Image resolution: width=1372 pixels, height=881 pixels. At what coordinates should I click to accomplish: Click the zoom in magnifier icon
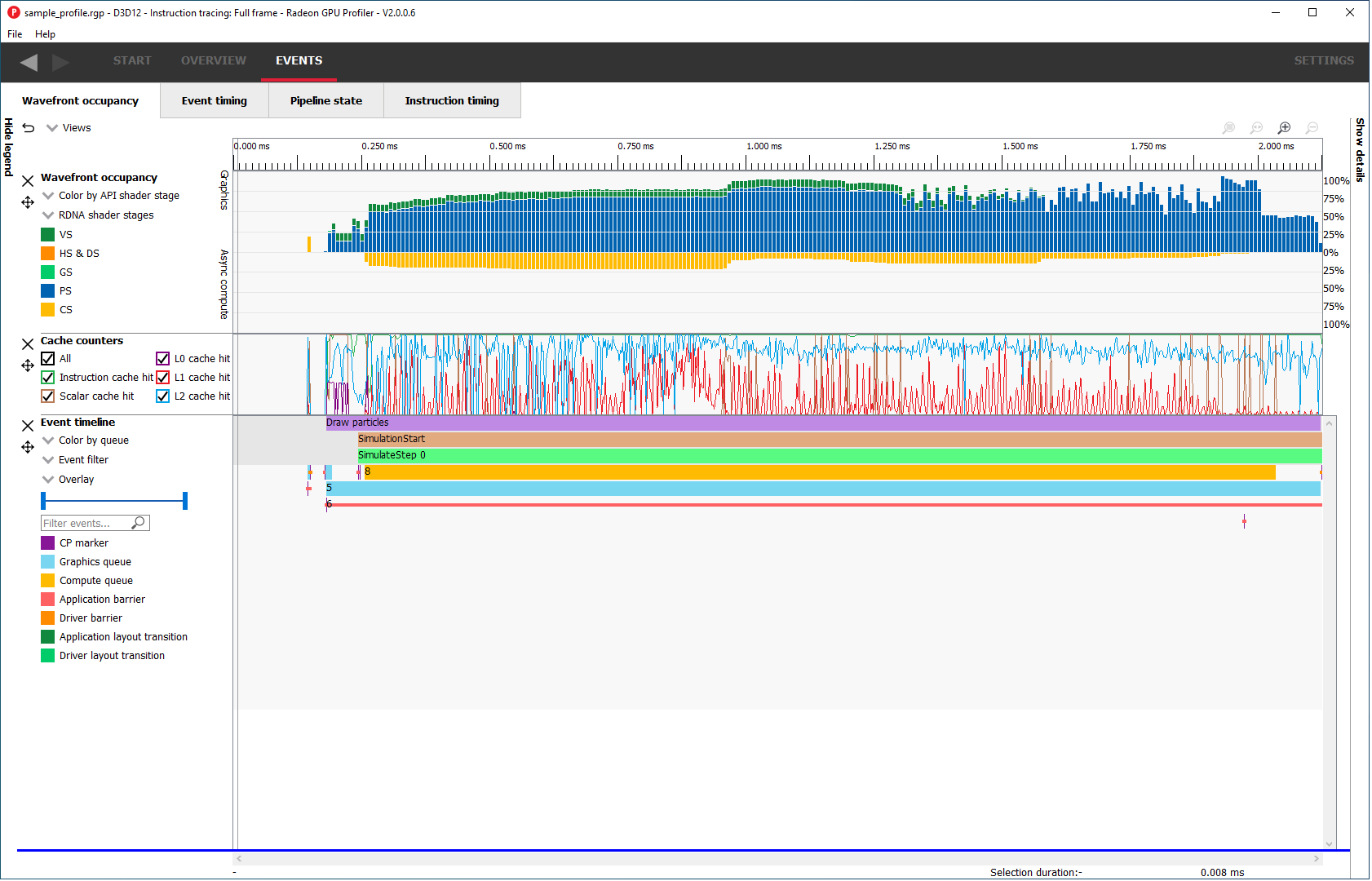click(1284, 128)
